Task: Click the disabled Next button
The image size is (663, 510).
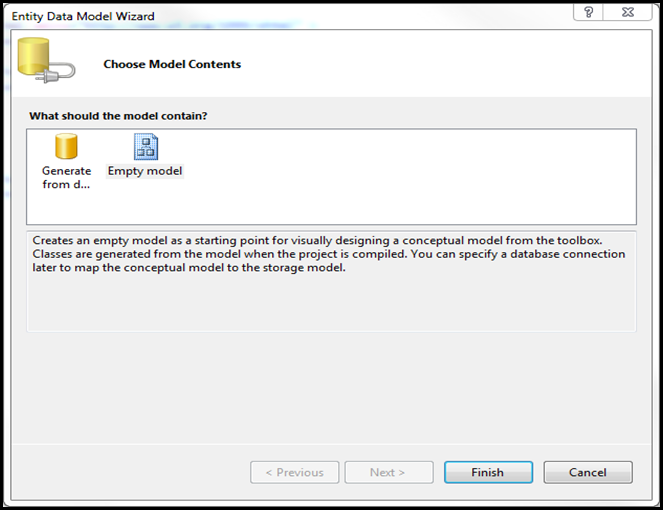Action: [388, 472]
